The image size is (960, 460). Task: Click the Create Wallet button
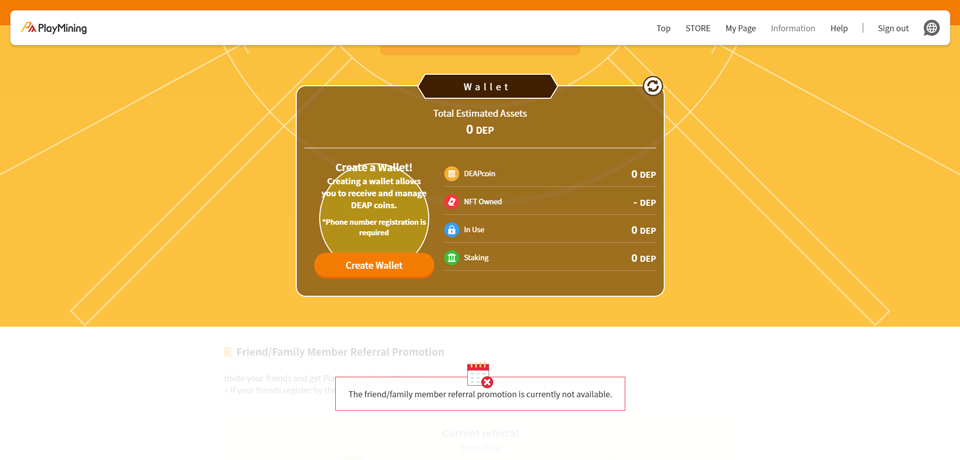coord(374,265)
